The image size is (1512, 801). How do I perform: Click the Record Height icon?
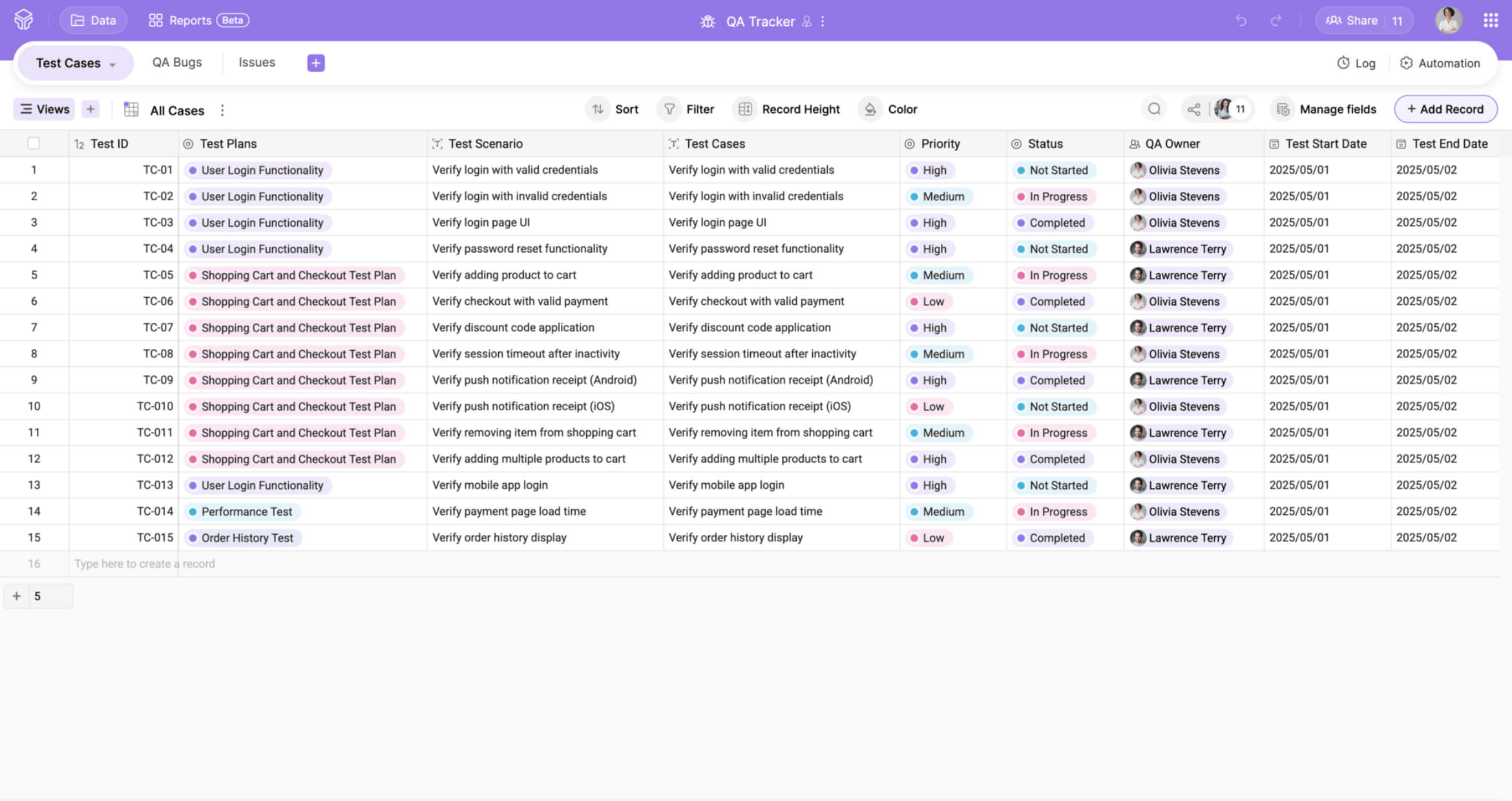(x=744, y=109)
